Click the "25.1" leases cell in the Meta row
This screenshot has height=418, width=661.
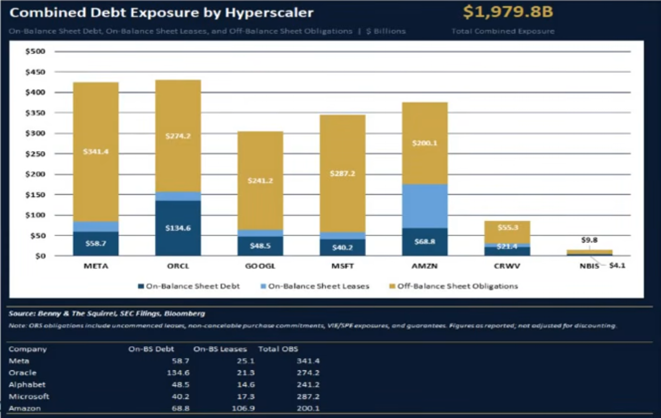[246, 361]
